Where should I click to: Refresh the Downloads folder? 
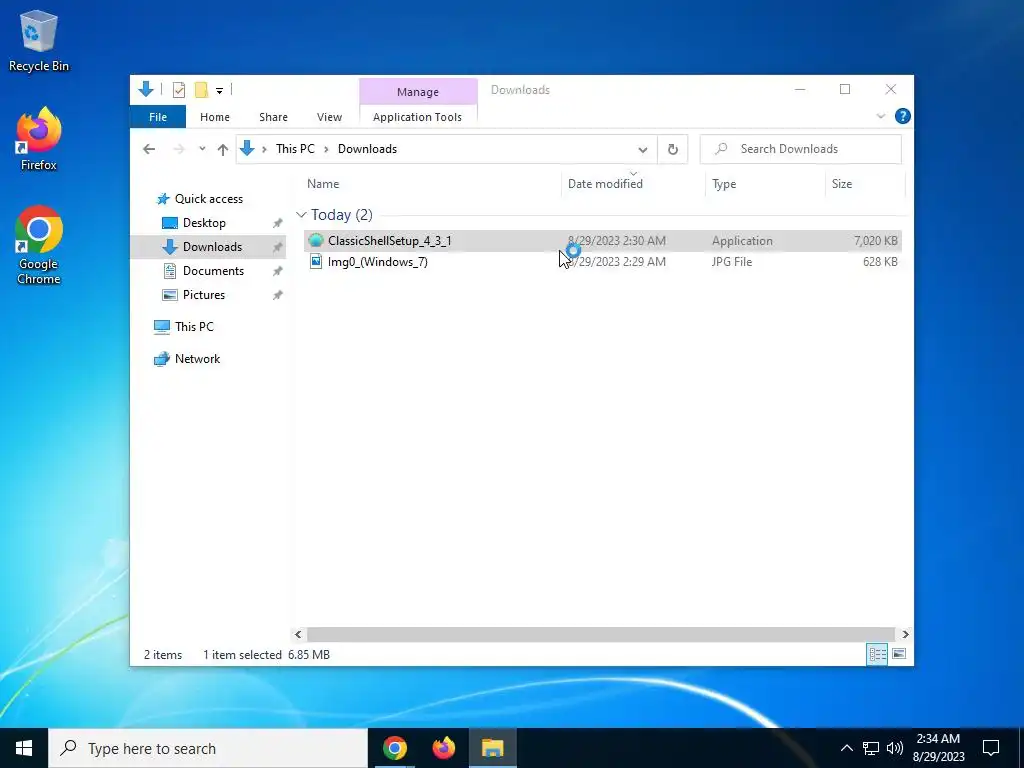click(x=673, y=150)
